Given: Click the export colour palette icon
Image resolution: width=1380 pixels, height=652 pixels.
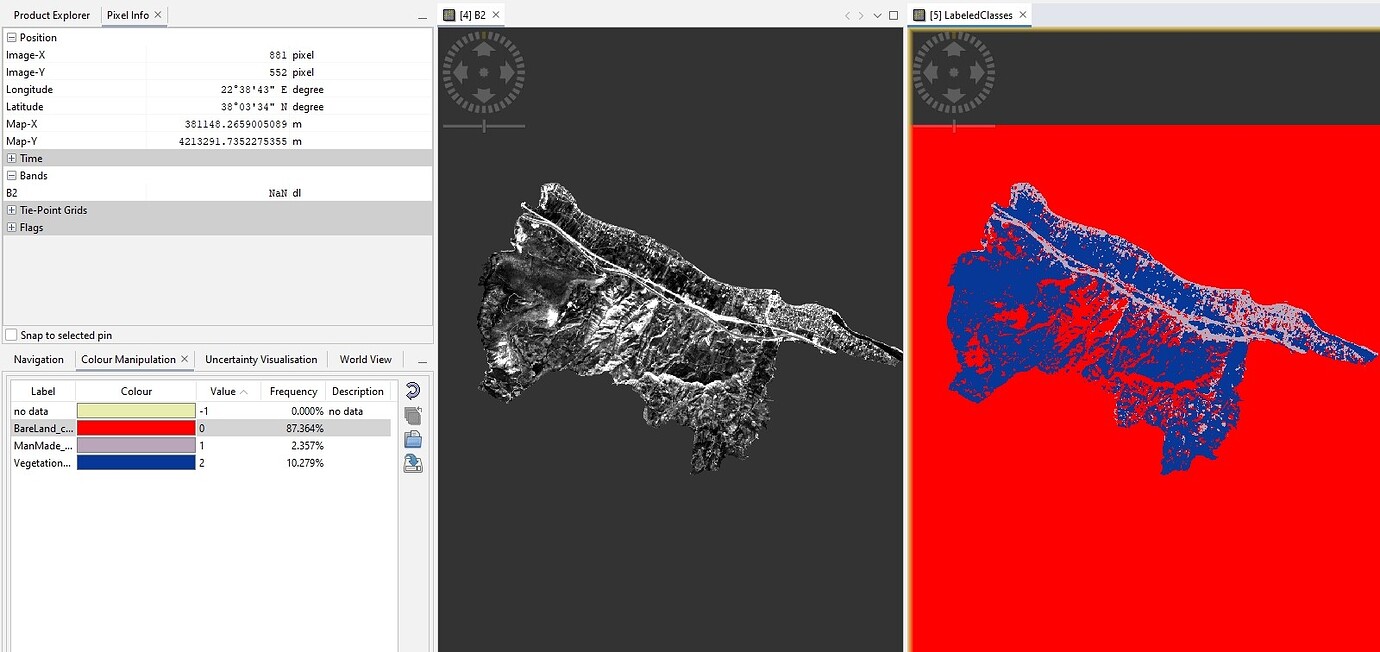Looking at the screenshot, I should click(412, 463).
